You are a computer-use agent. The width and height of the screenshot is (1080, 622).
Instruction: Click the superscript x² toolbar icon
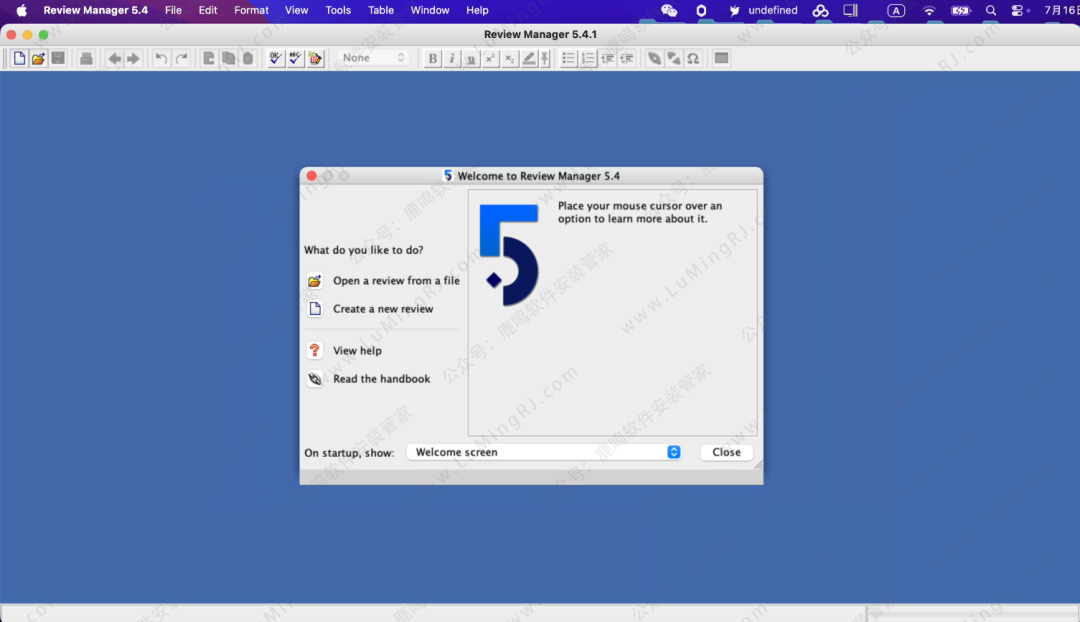[x=490, y=58]
